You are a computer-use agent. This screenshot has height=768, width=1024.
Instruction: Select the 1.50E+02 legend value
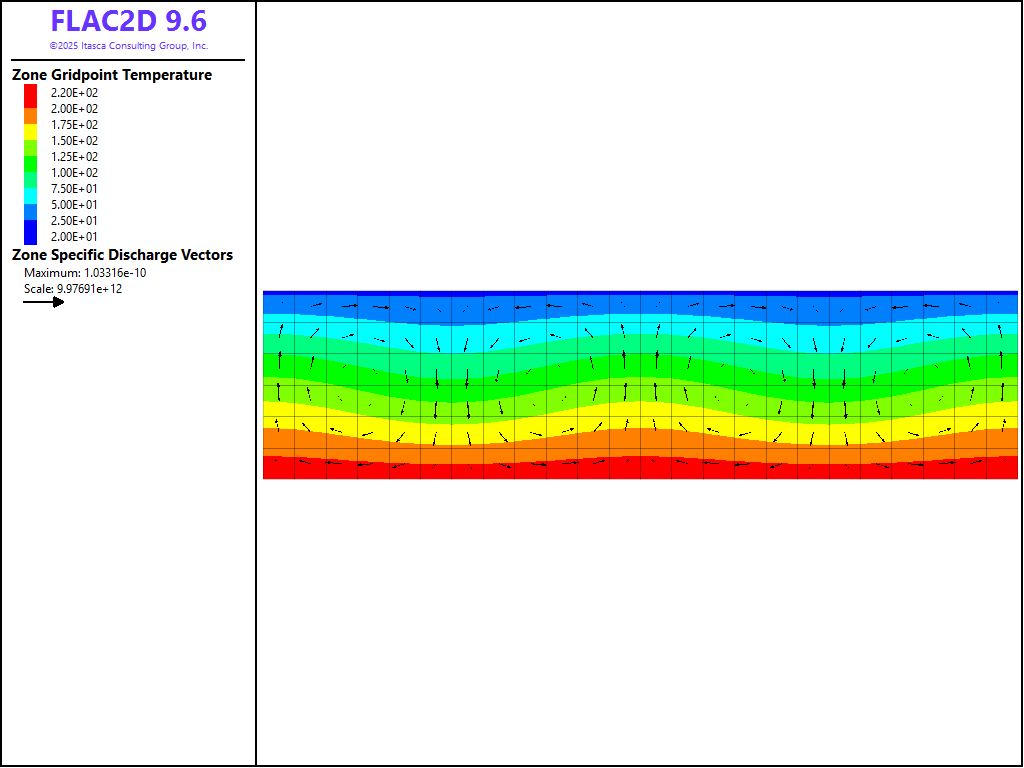coord(75,141)
